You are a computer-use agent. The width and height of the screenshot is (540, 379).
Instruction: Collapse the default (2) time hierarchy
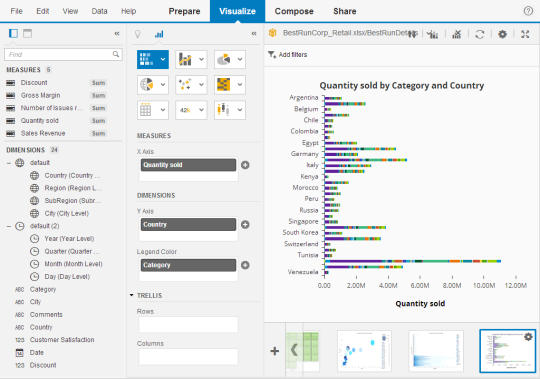coord(9,226)
